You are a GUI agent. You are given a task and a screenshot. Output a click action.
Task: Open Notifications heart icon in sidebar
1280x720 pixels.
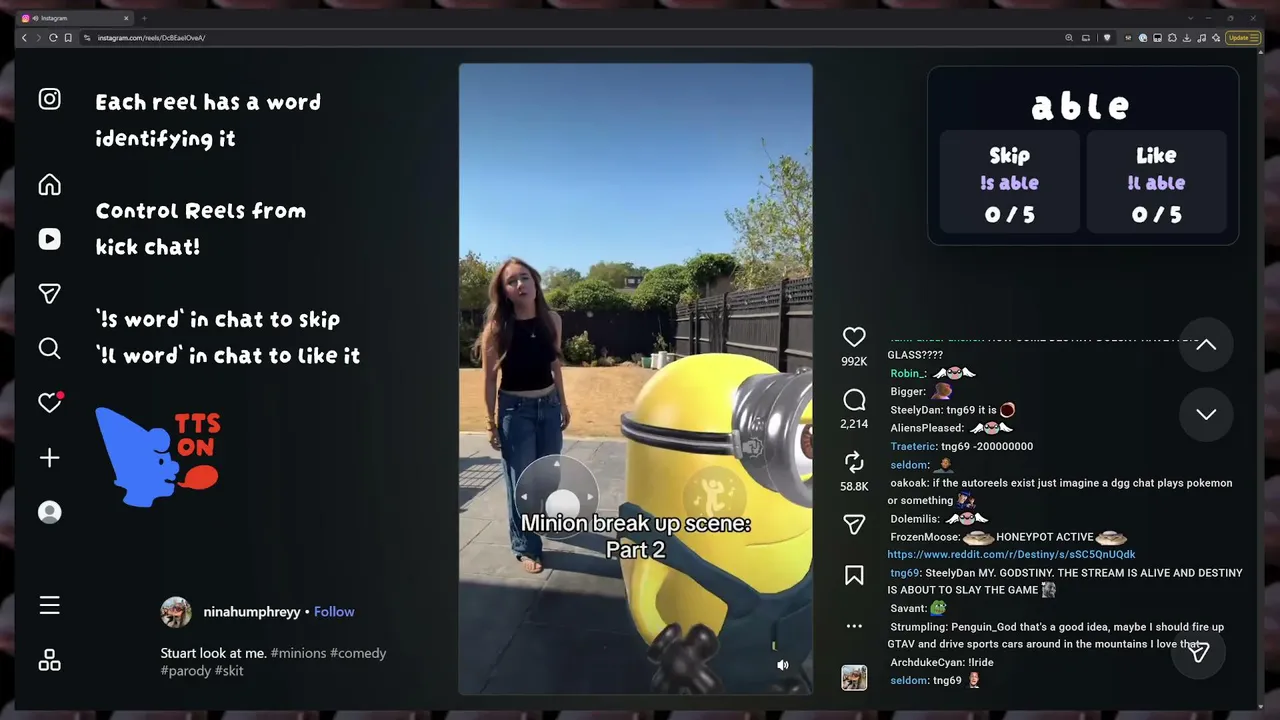(50, 402)
